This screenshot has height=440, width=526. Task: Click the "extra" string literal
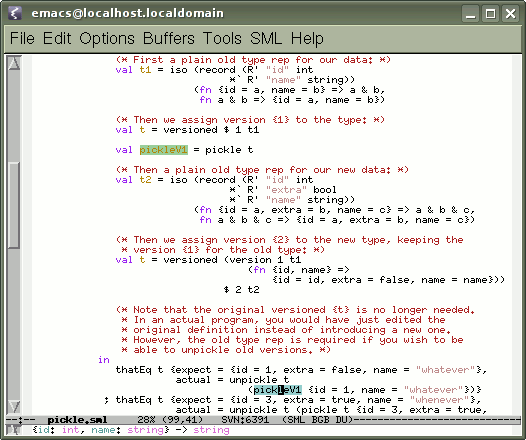286,190
